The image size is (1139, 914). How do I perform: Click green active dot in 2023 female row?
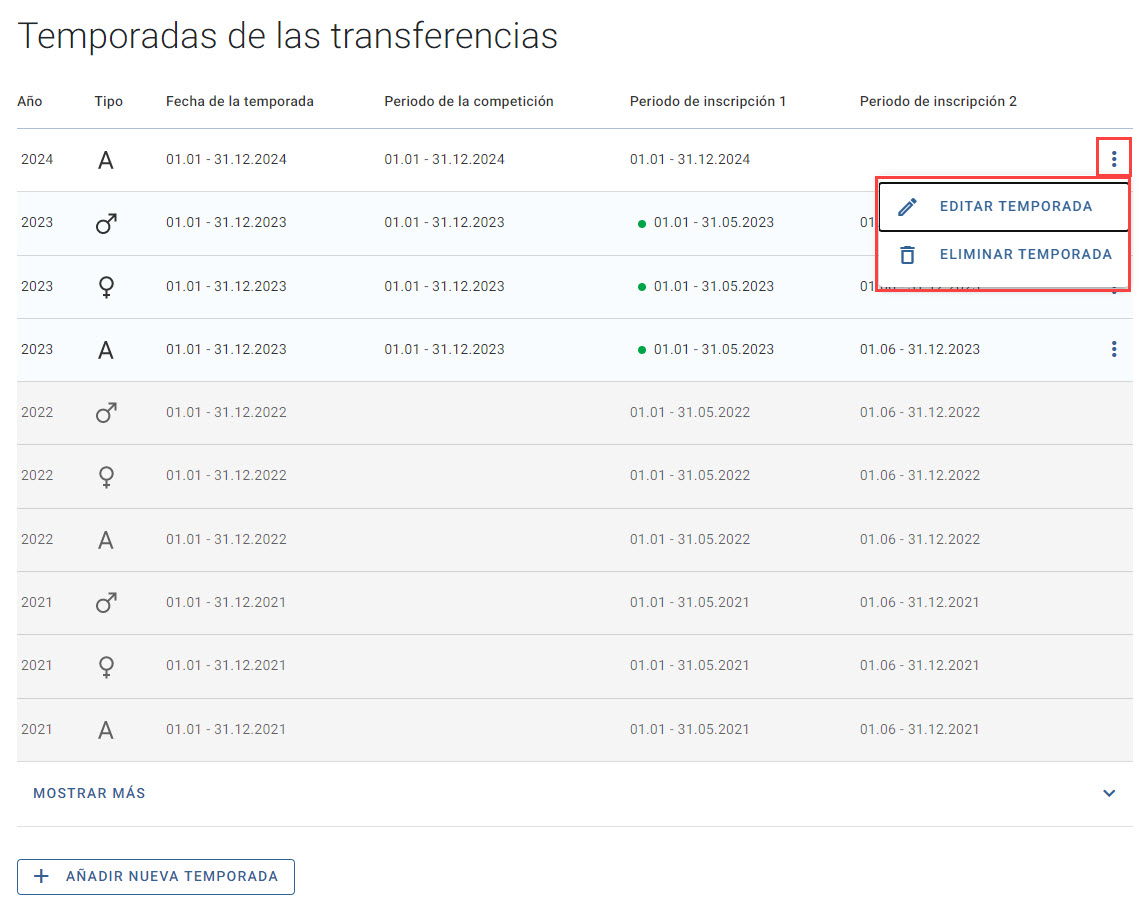tap(641, 287)
